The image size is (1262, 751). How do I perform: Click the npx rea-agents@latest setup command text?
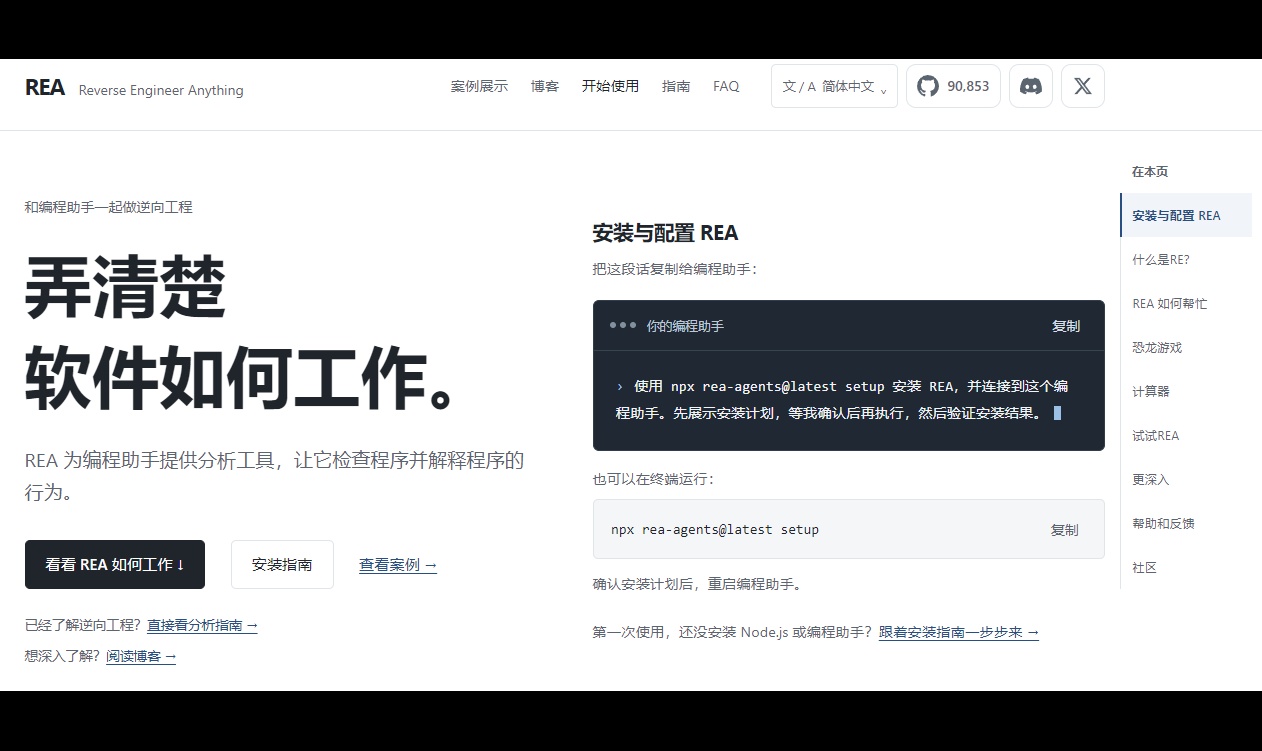[x=715, y=529]
